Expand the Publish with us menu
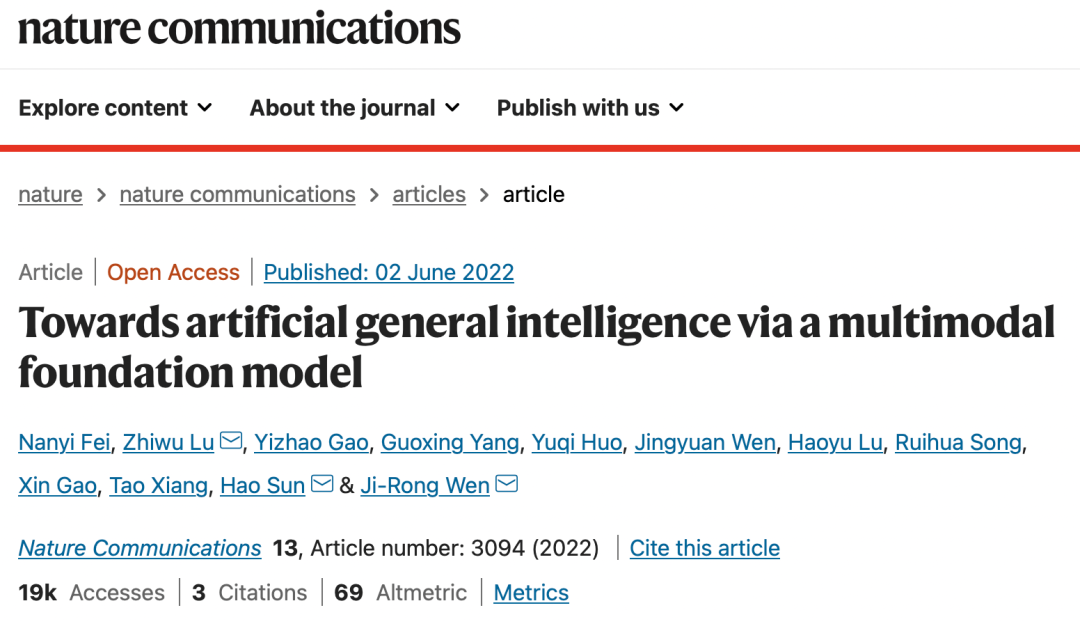Screen dimensions: 1080x624 pos(590,108)
